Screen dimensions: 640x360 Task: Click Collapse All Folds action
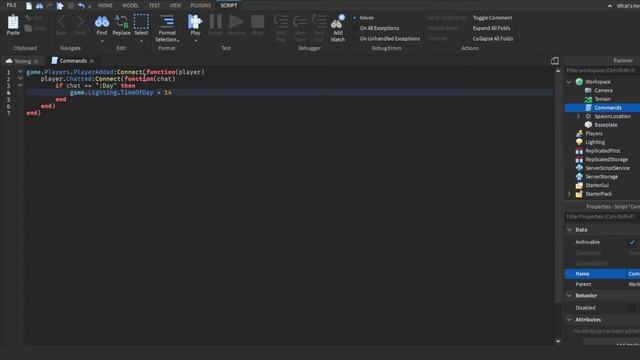(493, 39)
